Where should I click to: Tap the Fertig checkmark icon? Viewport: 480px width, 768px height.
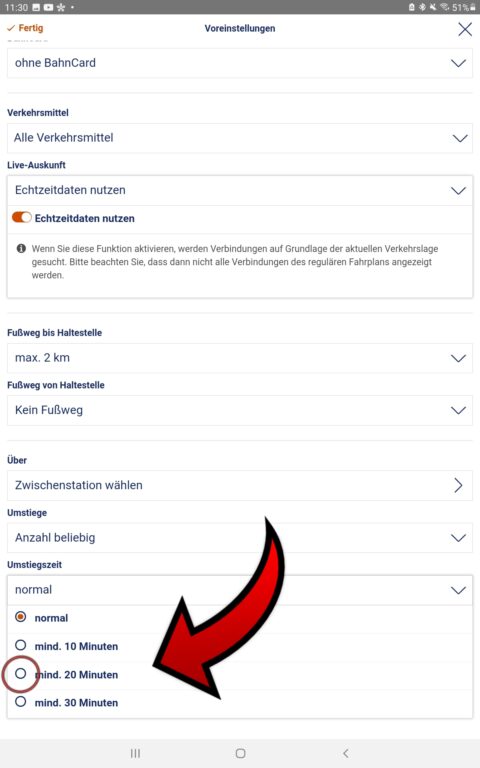click(10, 28)
